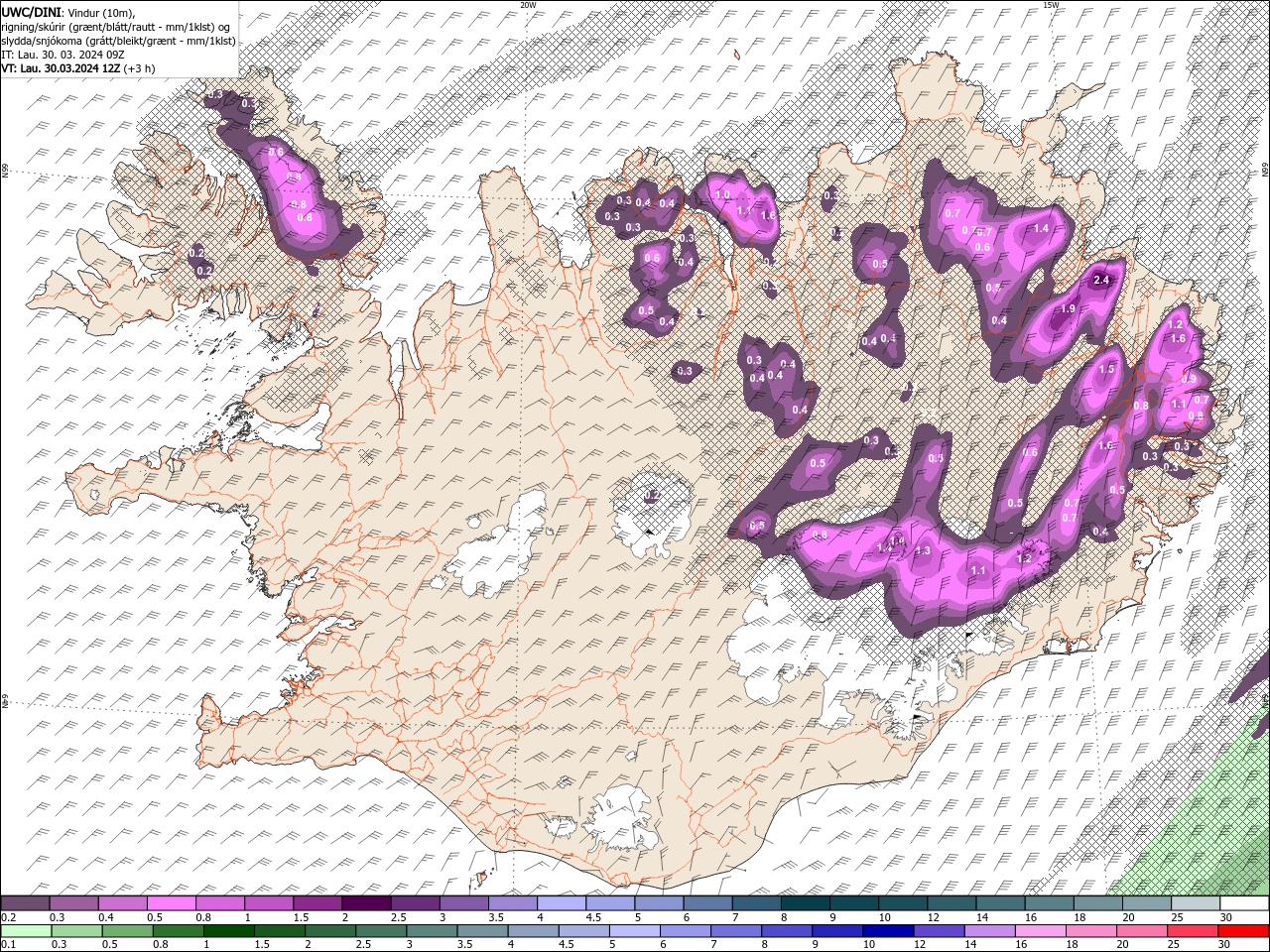1270x952 pixels.
Task: Click the 'slydda/snjókoma' legend description line
Action: click(x=118, y=41)
